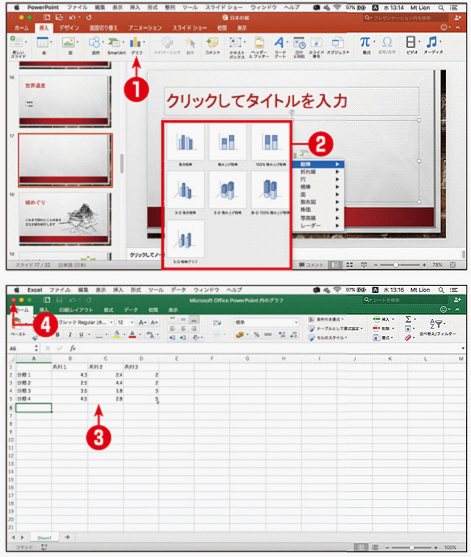Click the percent style icon in Excel
Screen dimensions: 471x557
256,335
